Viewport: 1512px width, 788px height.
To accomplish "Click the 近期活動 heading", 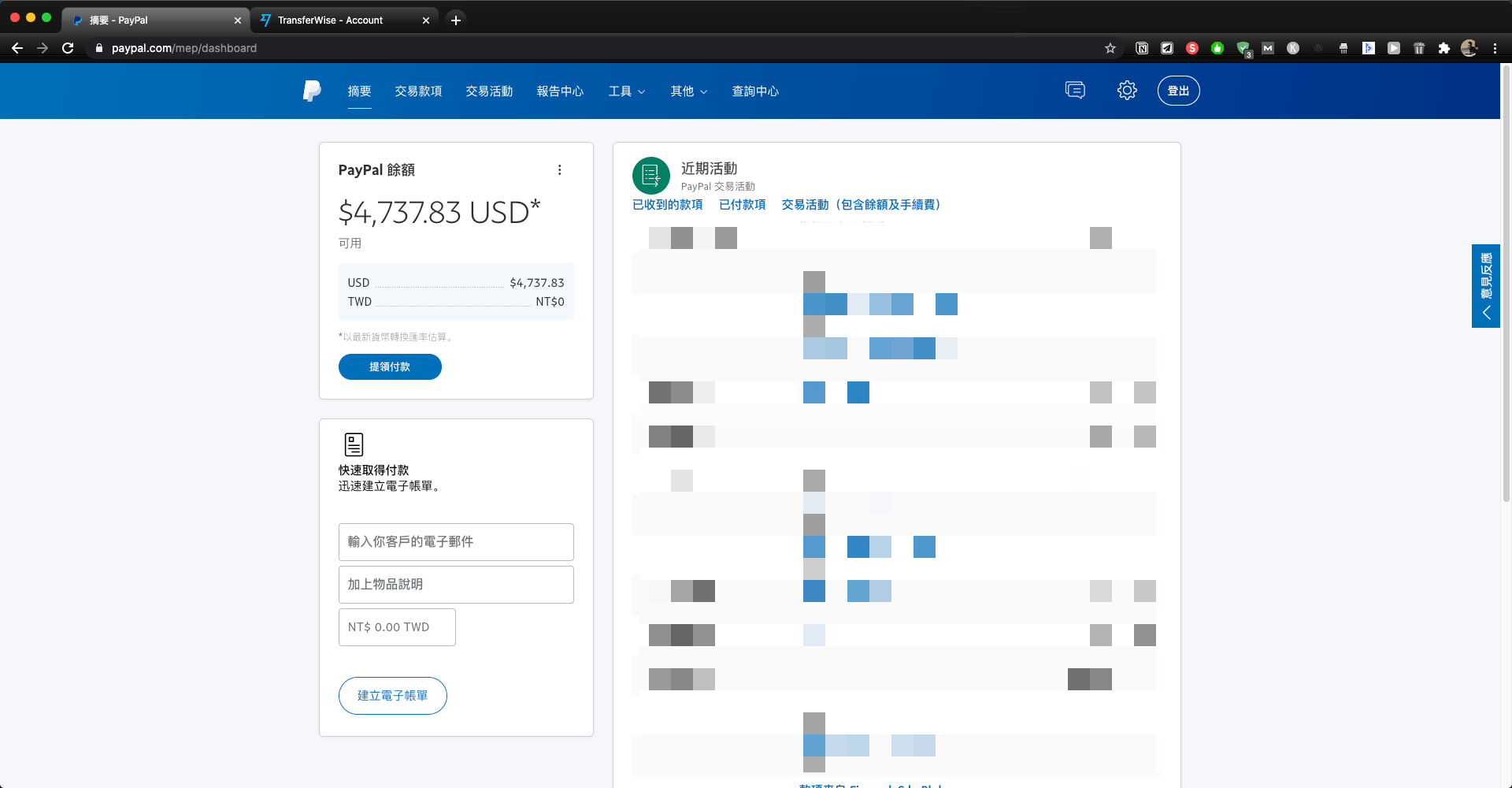I will 710,169.
